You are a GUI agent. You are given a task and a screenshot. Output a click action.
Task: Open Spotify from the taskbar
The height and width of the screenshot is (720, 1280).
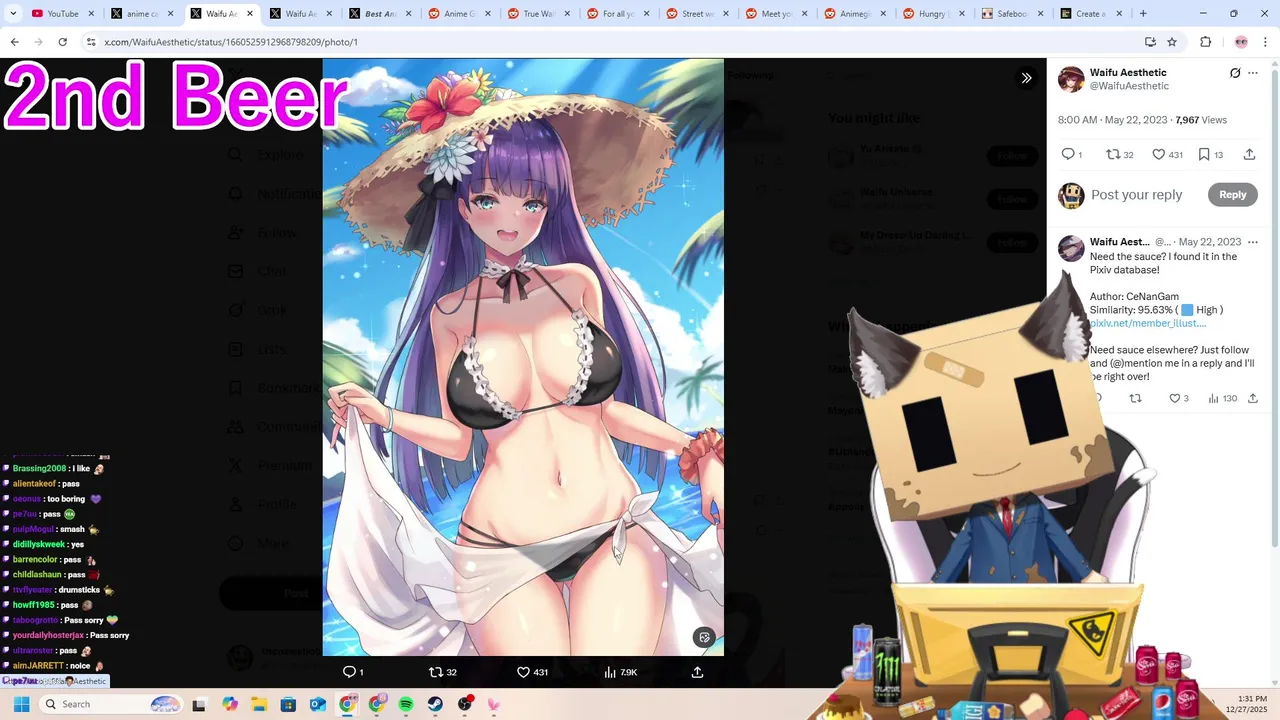point(406,704)
